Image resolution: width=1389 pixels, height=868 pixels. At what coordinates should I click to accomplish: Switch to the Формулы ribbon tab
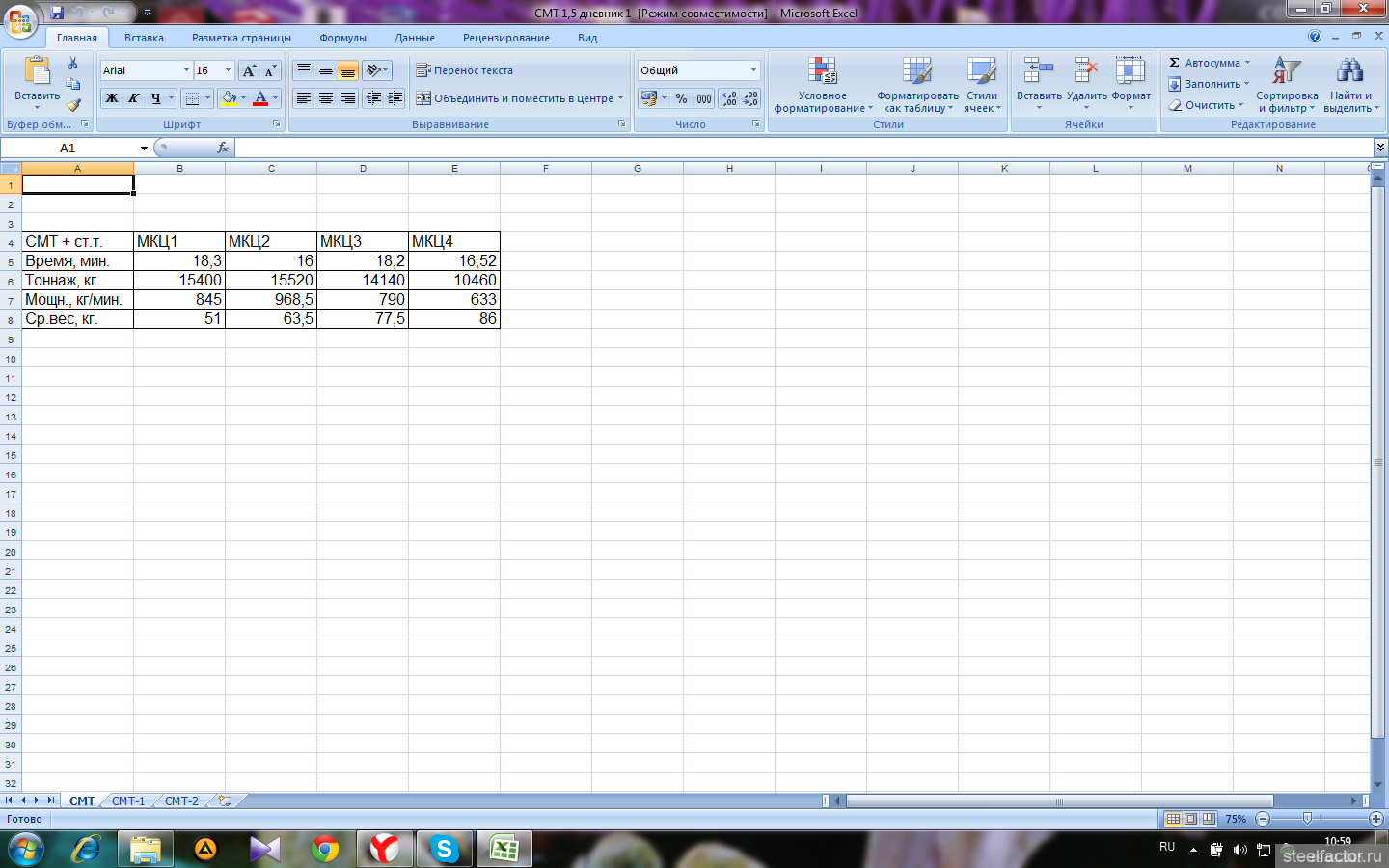[342, 38]
